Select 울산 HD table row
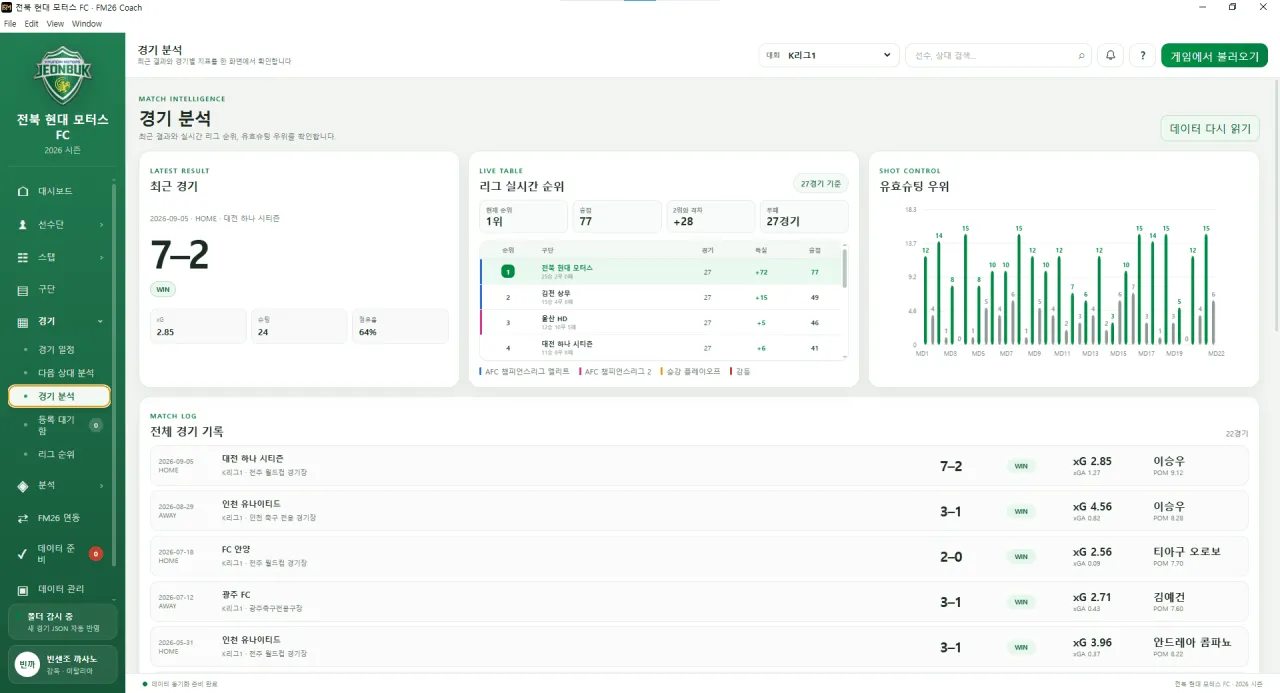The height and width of the screenshot is (693, 1280). point(660,322)
